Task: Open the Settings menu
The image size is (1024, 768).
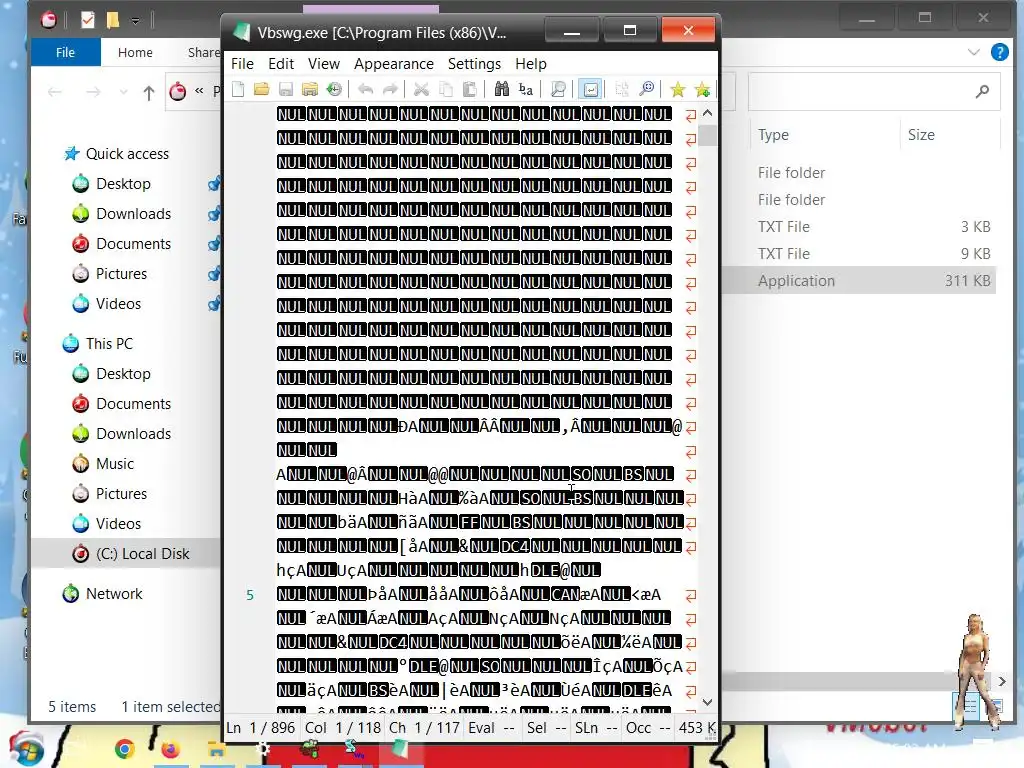Action: click(475, 64)
